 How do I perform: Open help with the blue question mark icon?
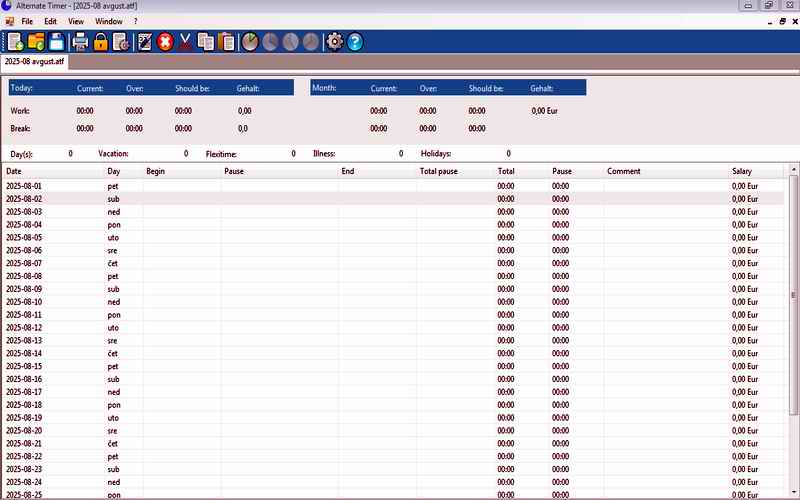coord(355,42)
